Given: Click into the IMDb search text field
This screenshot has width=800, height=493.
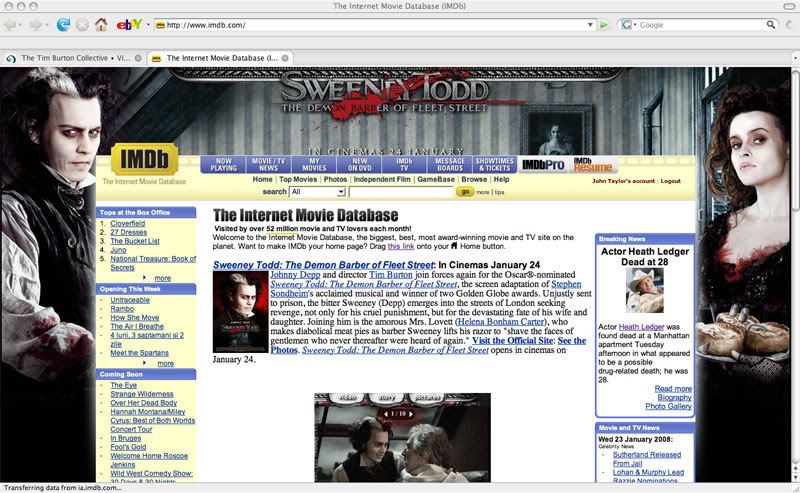Looking at the screenshot, I should coord(401,191).
